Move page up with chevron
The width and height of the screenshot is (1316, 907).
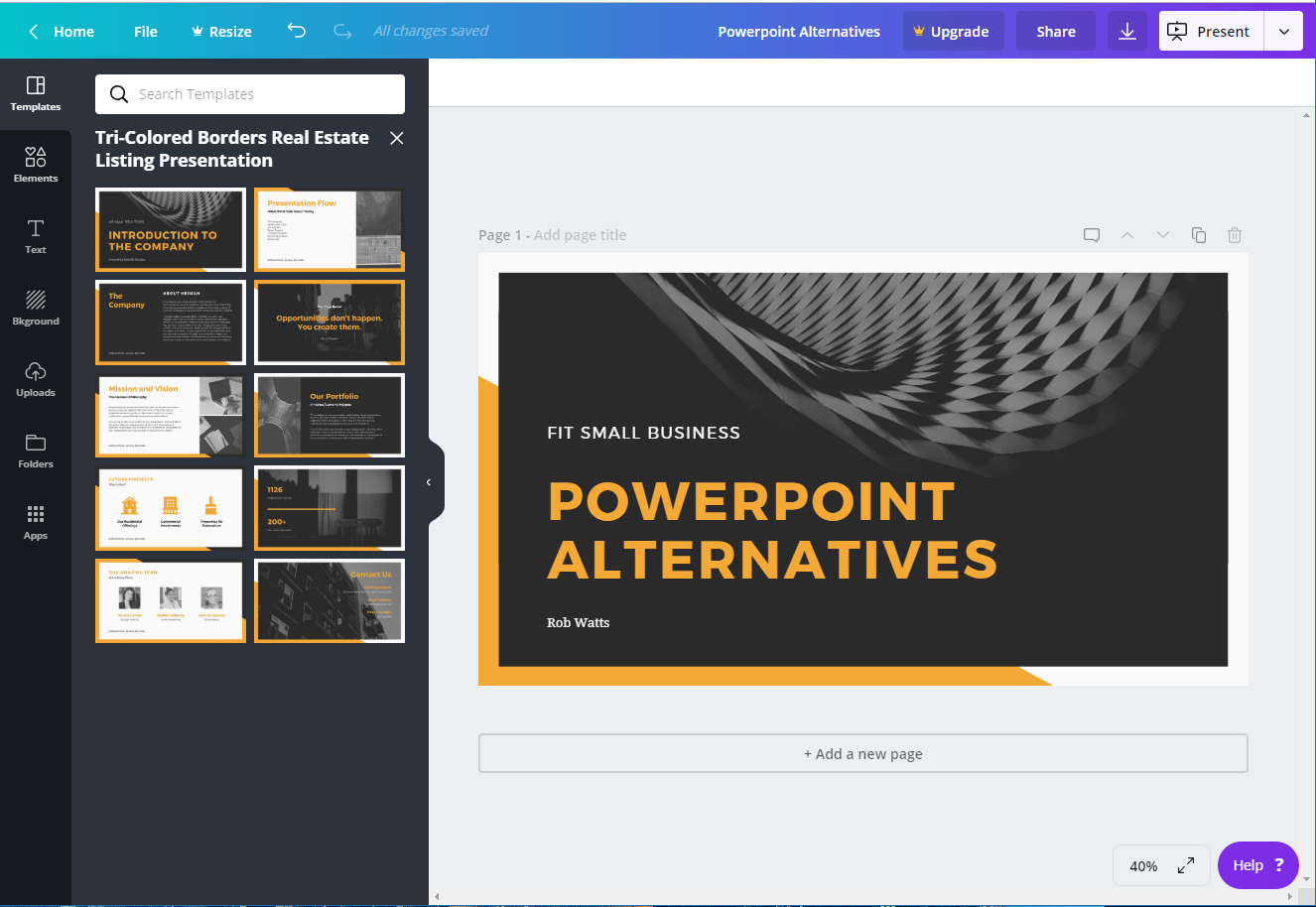(x=1127, y=235)
